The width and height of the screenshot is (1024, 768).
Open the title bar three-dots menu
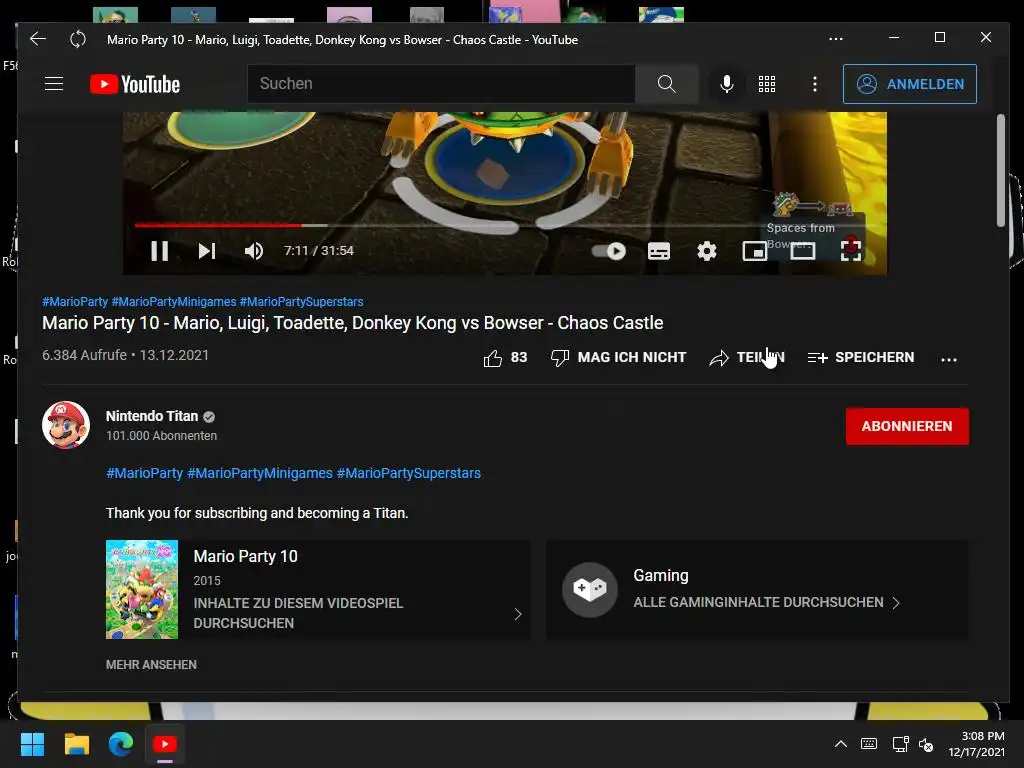tap(836, 39)
